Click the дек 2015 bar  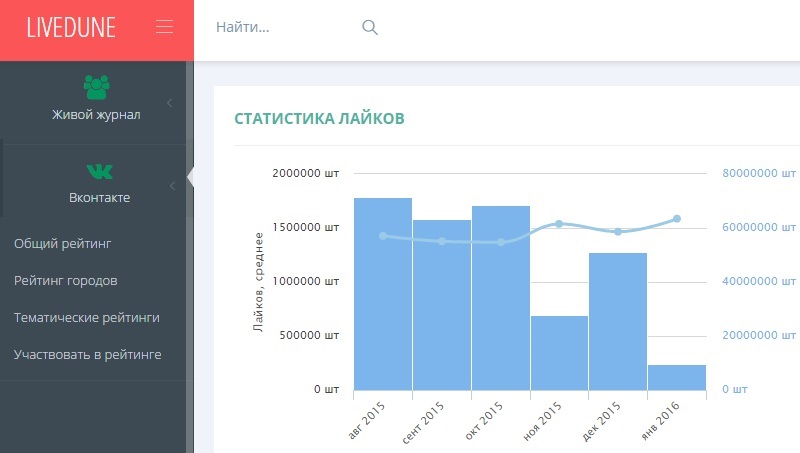tap(618, 321)
